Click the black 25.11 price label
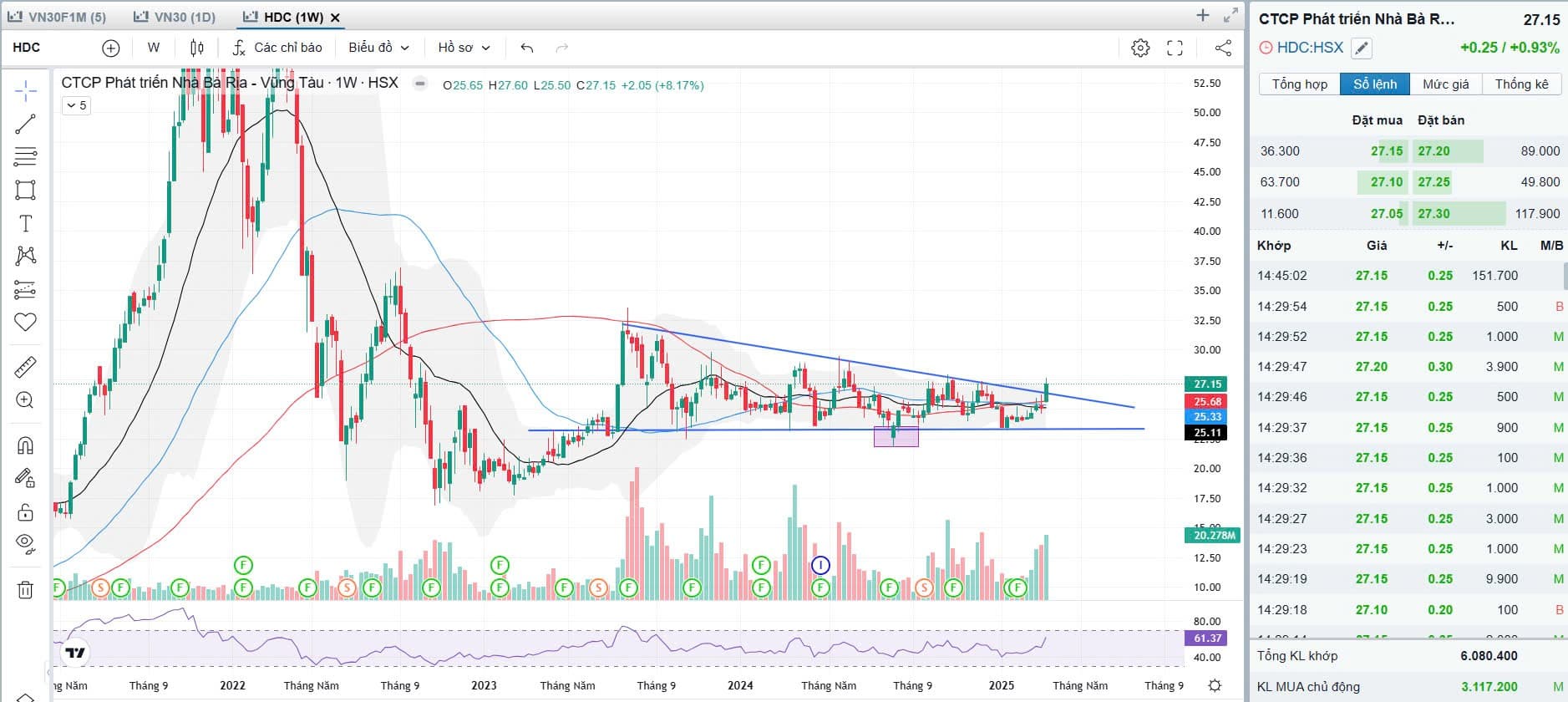This screenshot has height=702, width=1568. (x=1208, y=433)
